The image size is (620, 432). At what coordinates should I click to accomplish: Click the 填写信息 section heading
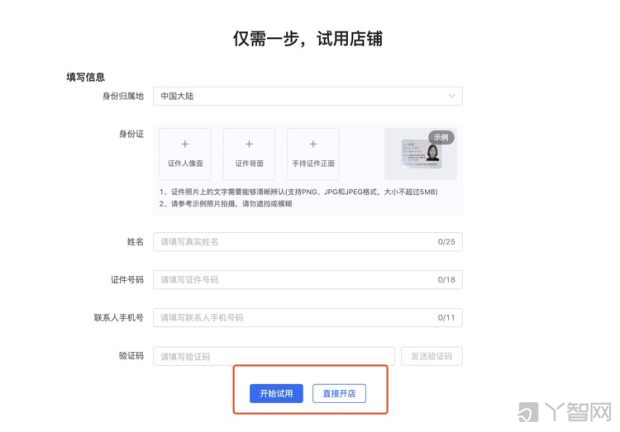(x=86, y=76)
